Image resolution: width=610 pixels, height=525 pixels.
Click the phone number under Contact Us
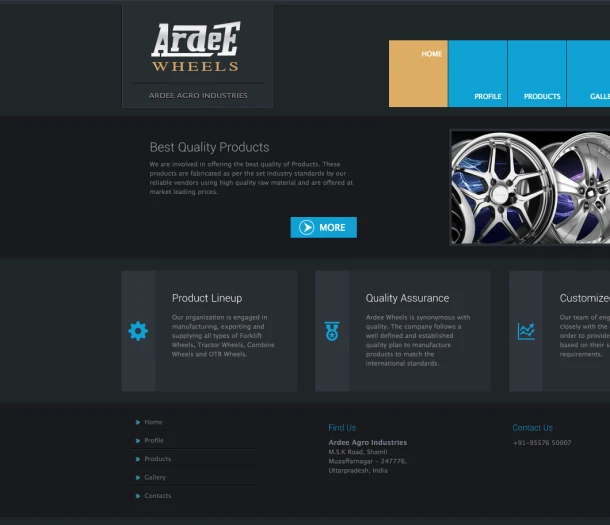coord(542,442)
